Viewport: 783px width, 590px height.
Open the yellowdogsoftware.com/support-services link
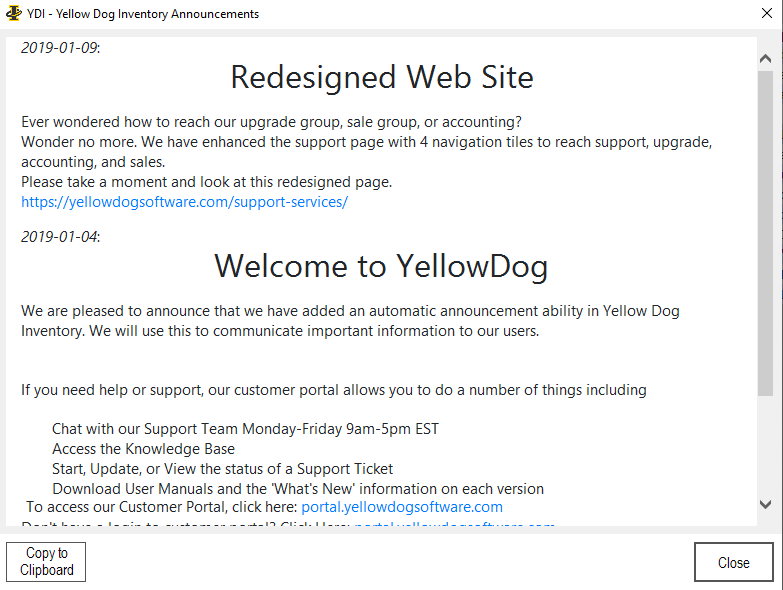click(184, 202)
